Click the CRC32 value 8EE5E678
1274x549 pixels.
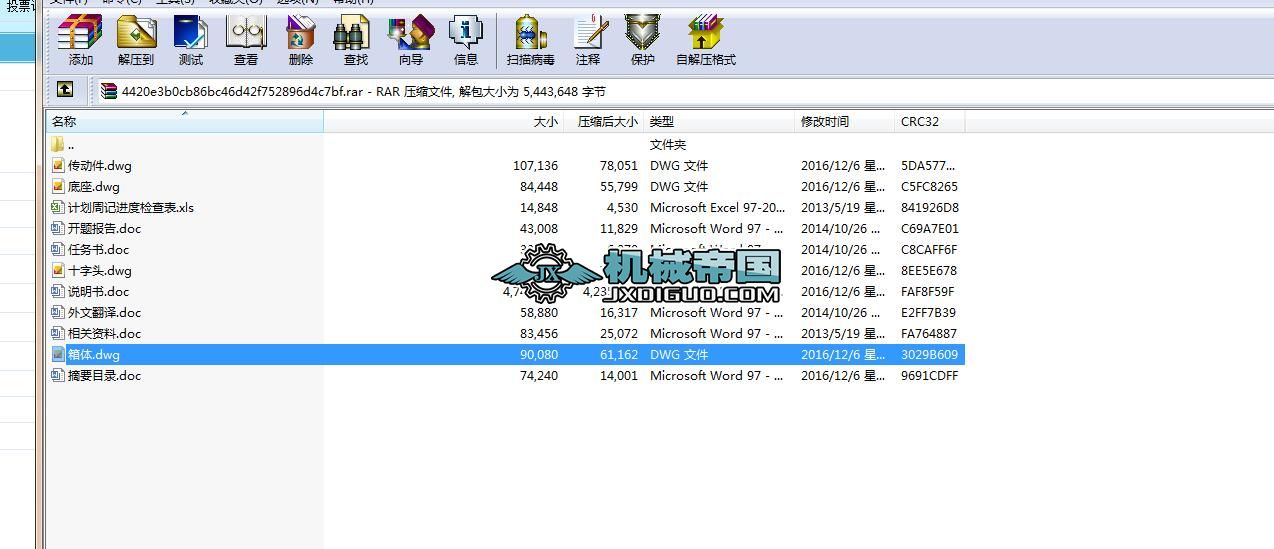(x=929, y=271)
